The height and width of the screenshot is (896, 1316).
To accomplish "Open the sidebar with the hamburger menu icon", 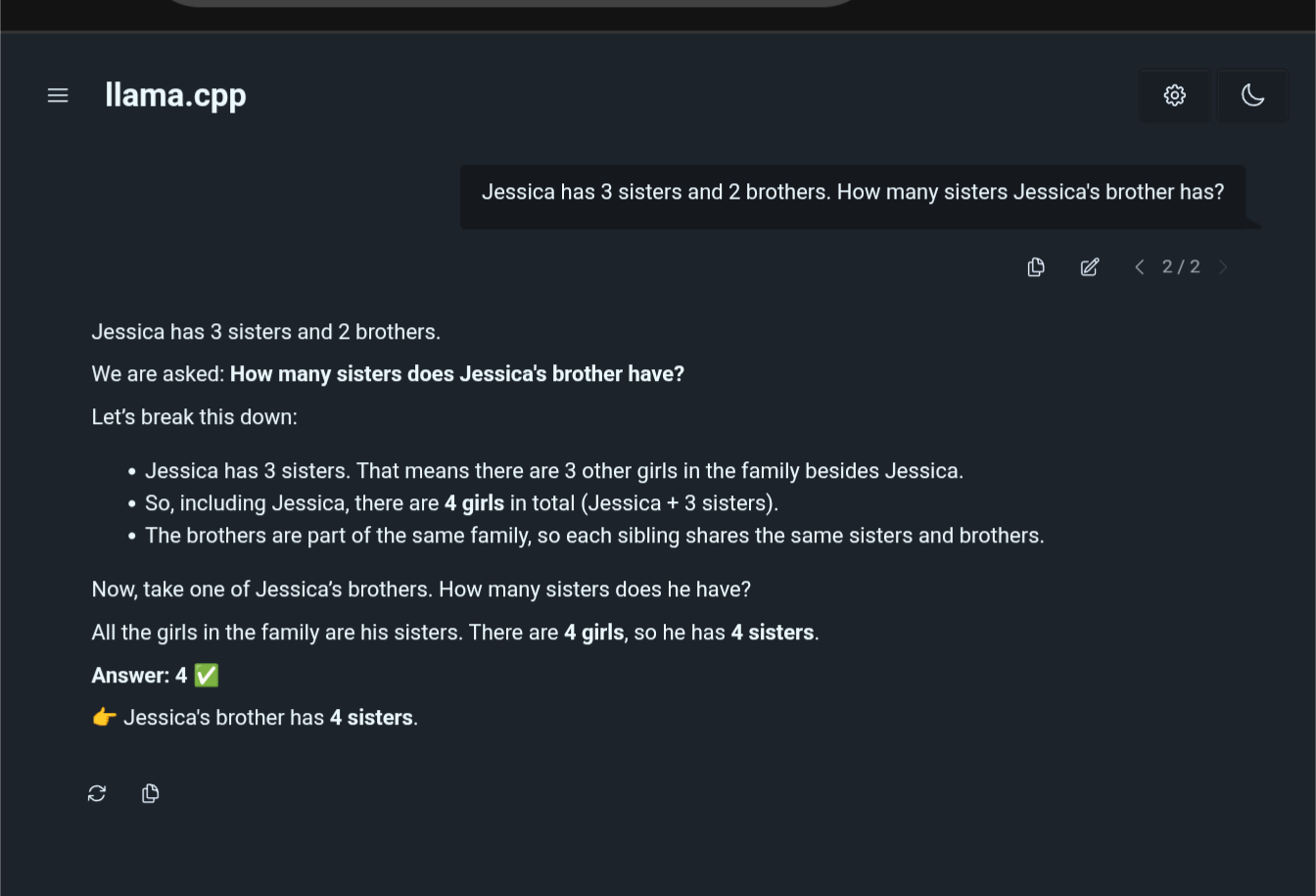I will pyautogui.click(x=58, y=95).
